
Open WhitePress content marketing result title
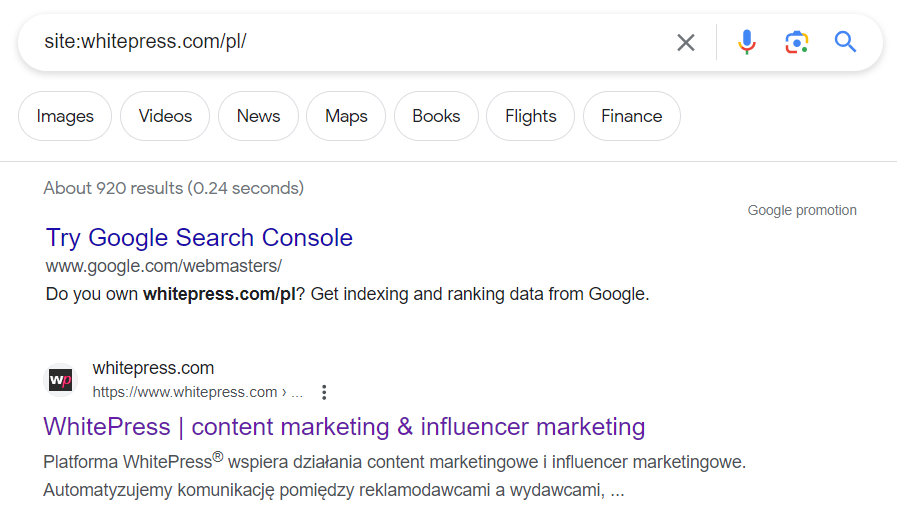pyautogui.click(x=344, y=427)
